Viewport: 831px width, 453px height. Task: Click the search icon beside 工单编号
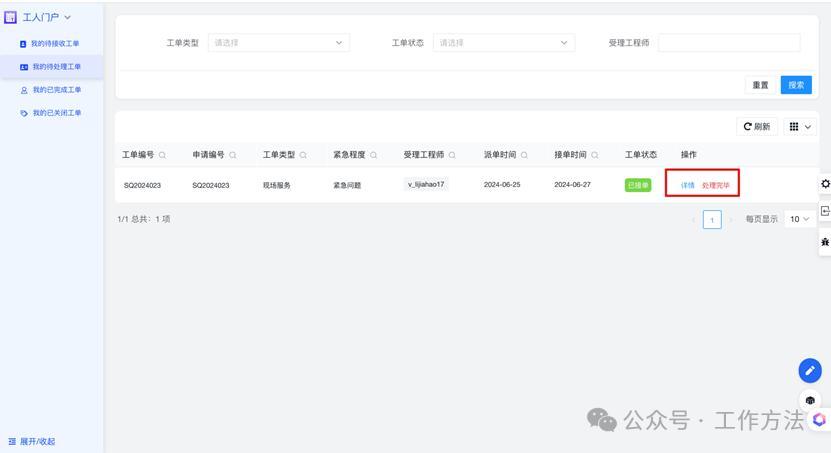163,155
